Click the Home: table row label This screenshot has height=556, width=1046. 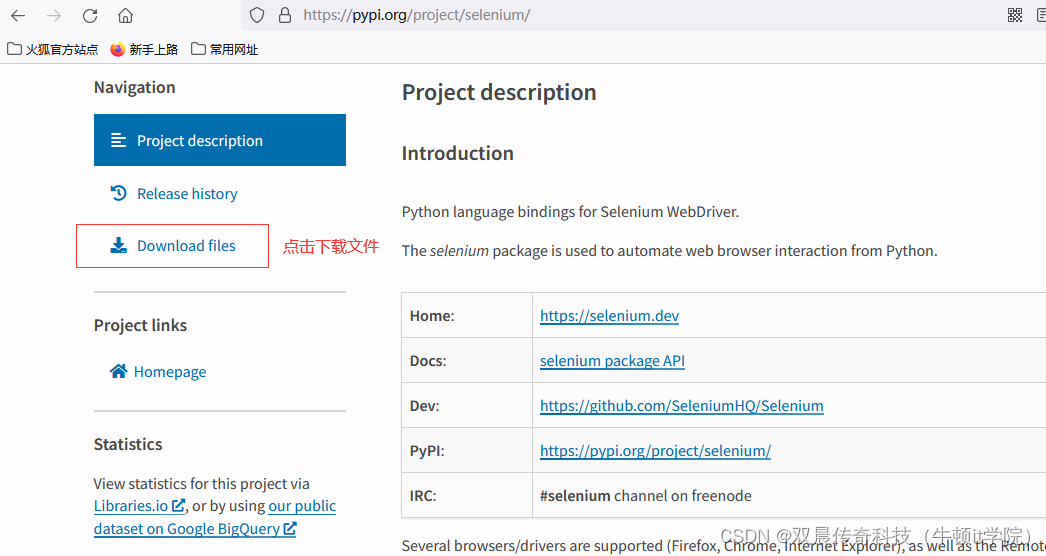pyautogui.click(x=432, y=316)
